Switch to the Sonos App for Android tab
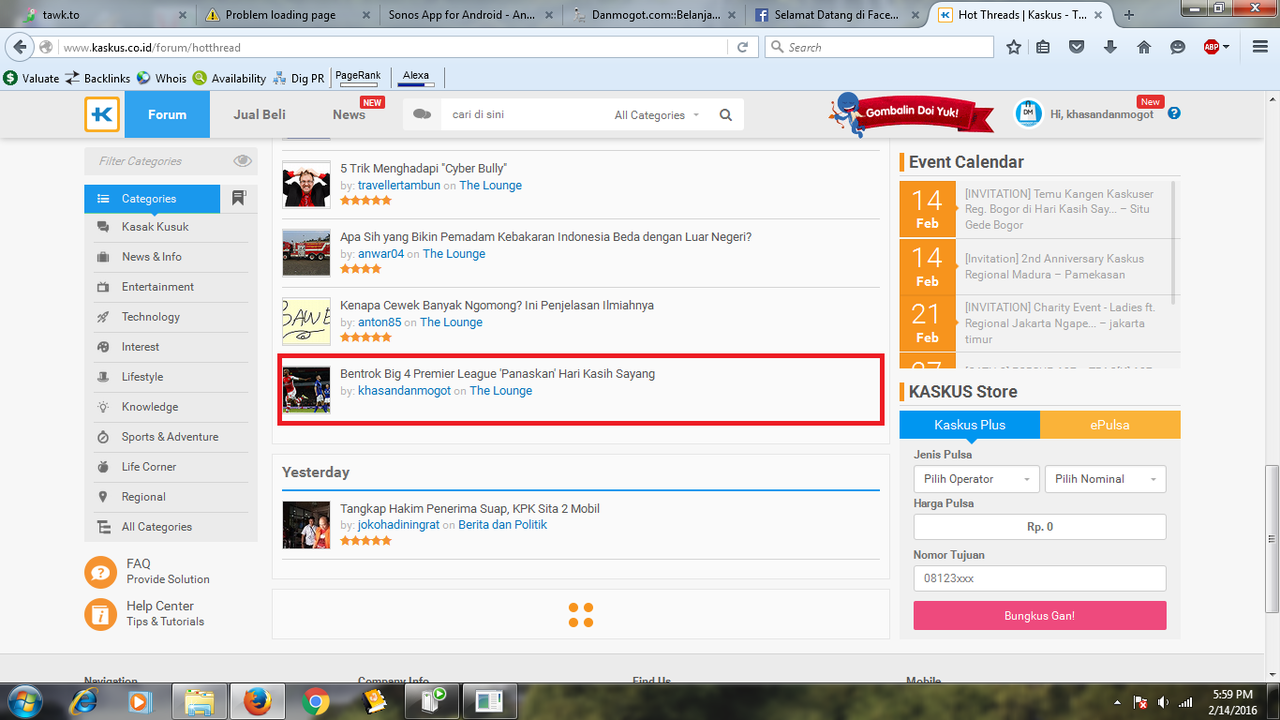Screen dimensions: 1280x720 472,15
